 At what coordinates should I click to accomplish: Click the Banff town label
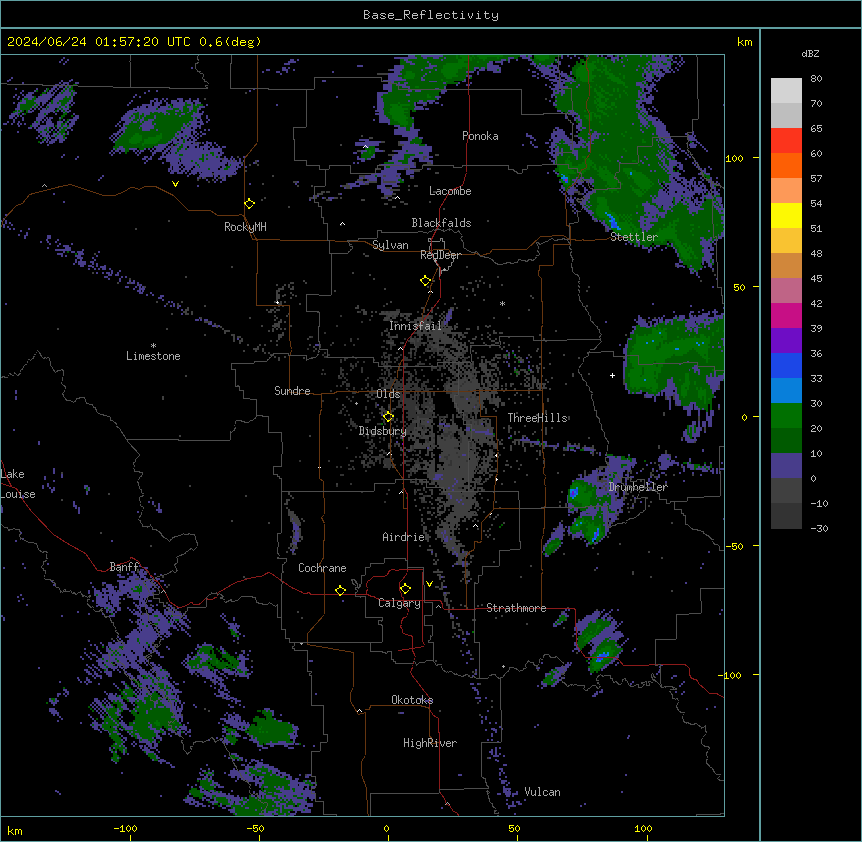[124, 567]
